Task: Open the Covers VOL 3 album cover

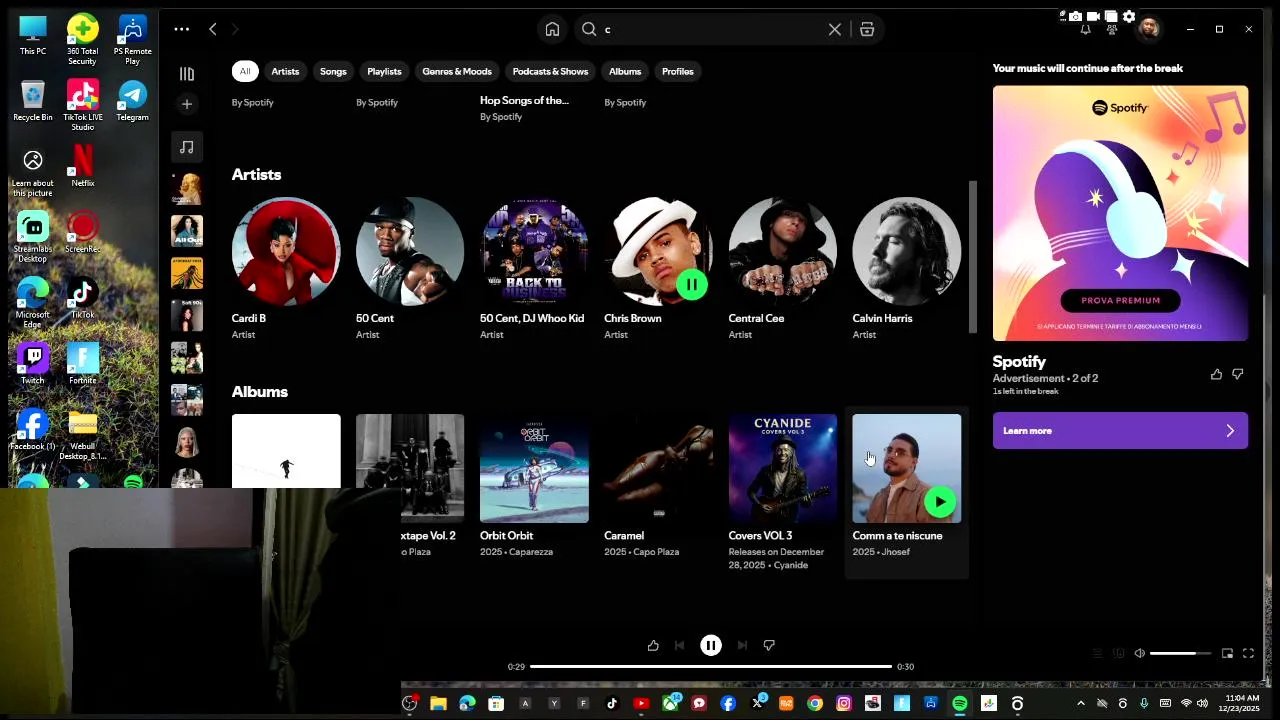Action: [782, 468]
